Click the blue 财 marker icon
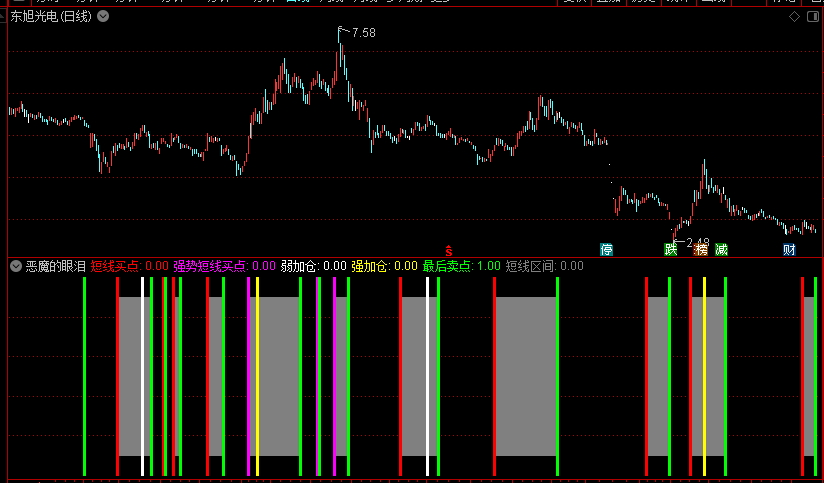The height and width of the screenshot is (483, 824). 789,250
